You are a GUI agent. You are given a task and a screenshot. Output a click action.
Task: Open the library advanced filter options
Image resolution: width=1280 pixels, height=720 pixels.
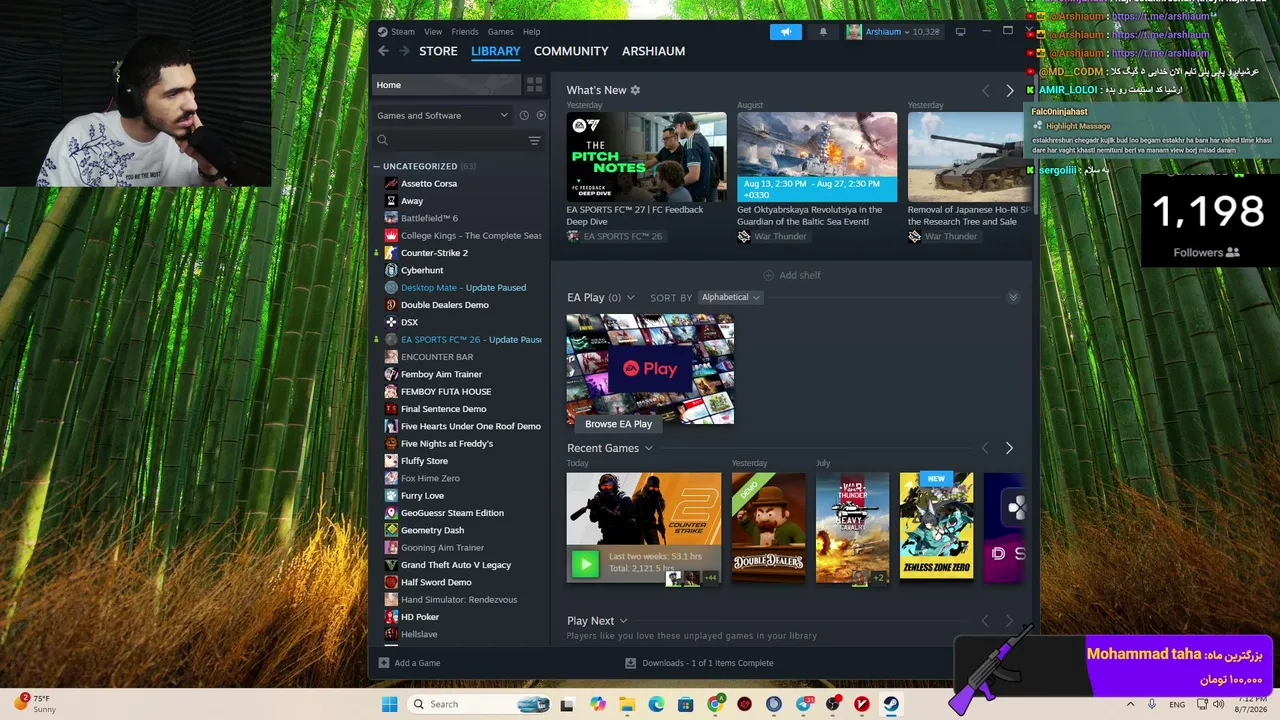click(534, 141)
